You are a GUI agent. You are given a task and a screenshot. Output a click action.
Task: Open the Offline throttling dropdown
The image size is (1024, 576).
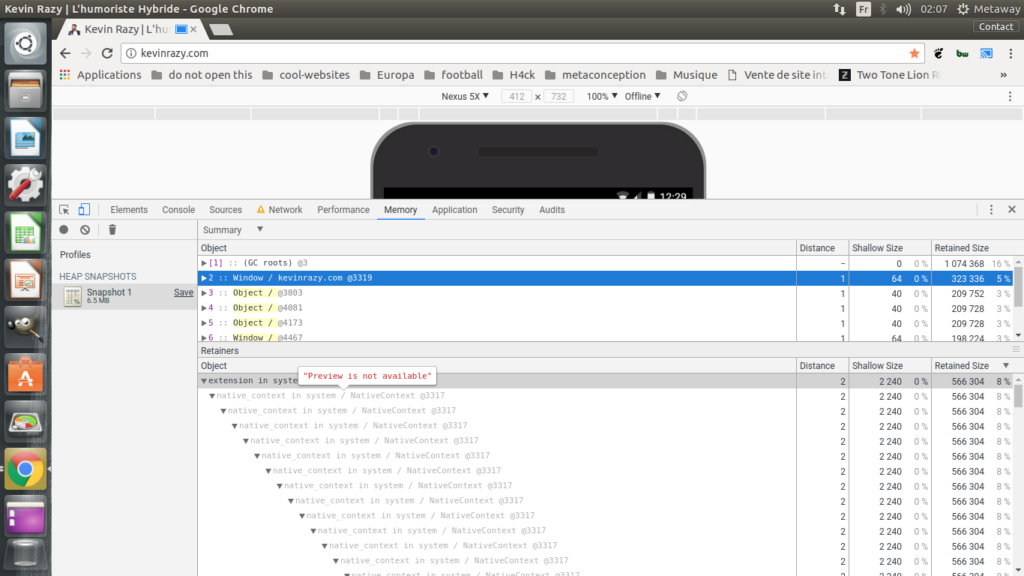click(643, 96)
